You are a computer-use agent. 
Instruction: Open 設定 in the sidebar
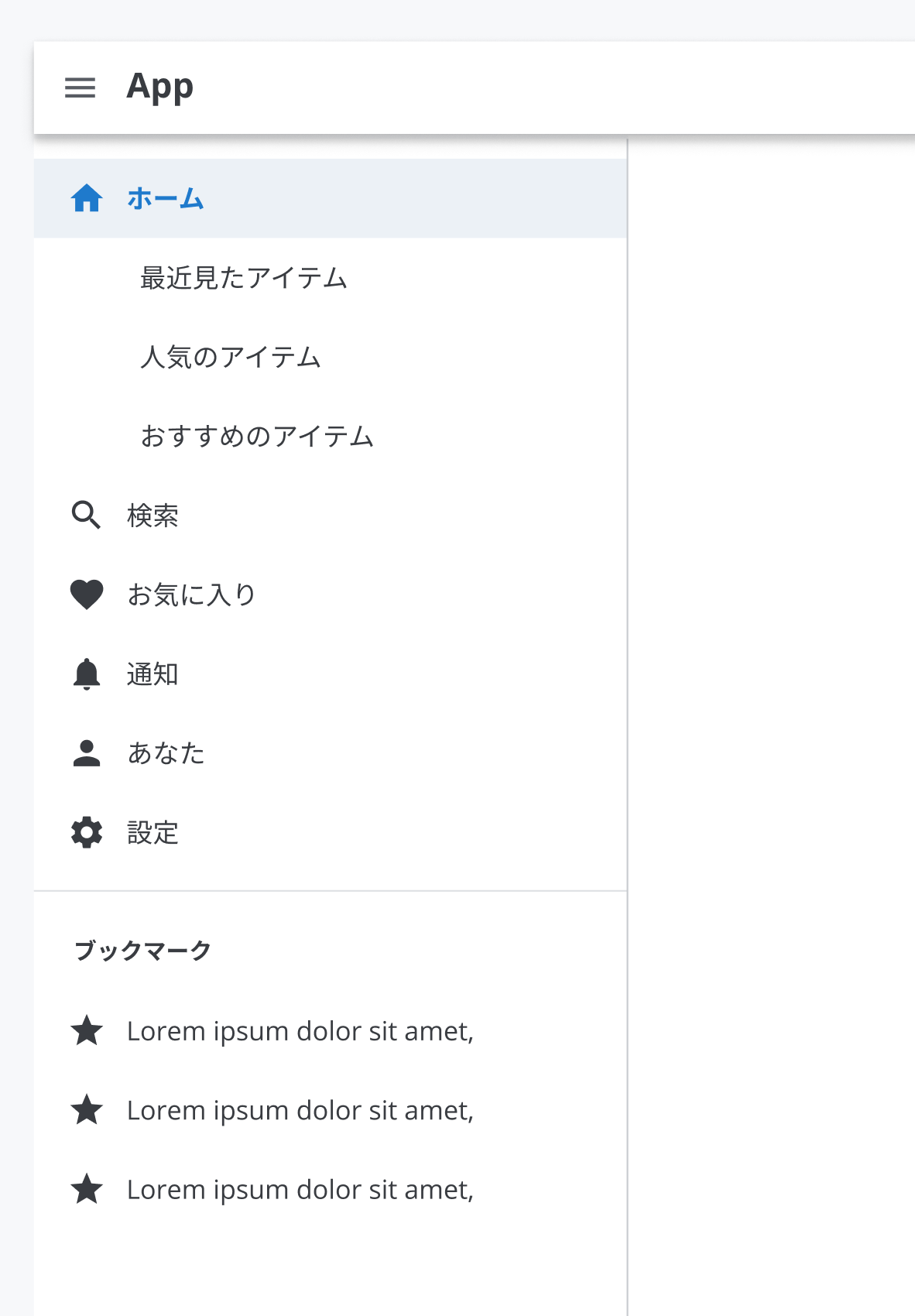coord(152,833)
